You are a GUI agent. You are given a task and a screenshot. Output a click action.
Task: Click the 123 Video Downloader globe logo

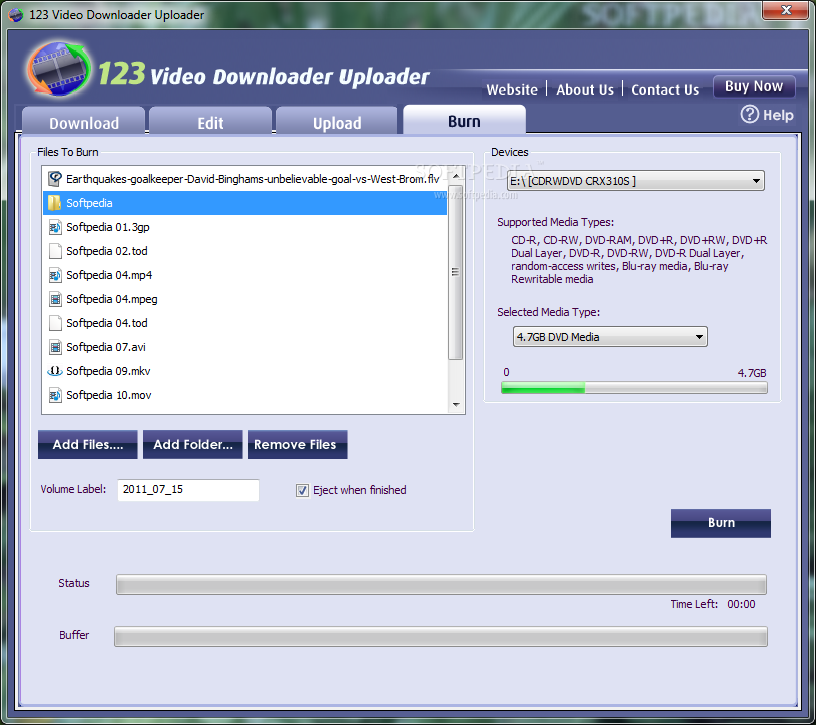[59, 69]
